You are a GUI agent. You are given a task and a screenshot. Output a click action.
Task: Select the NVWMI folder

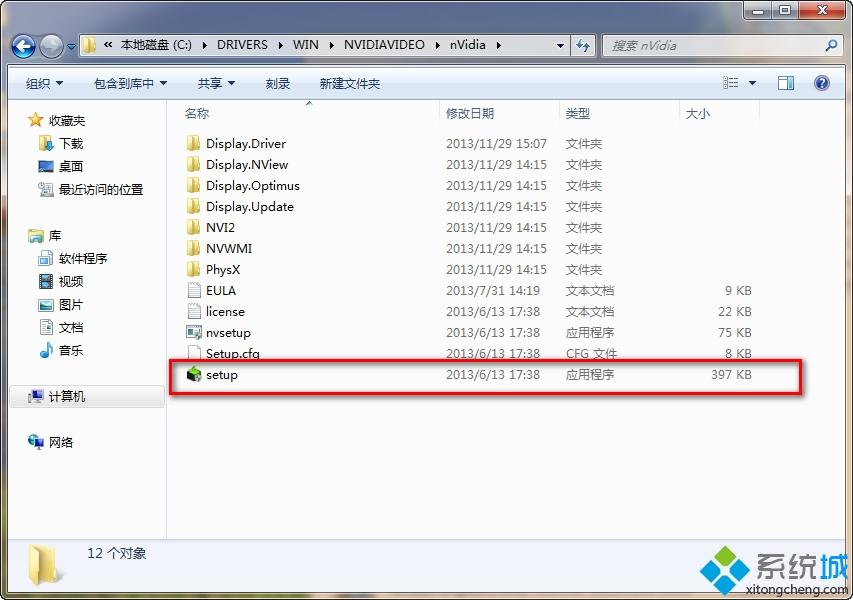pos(219,249)
